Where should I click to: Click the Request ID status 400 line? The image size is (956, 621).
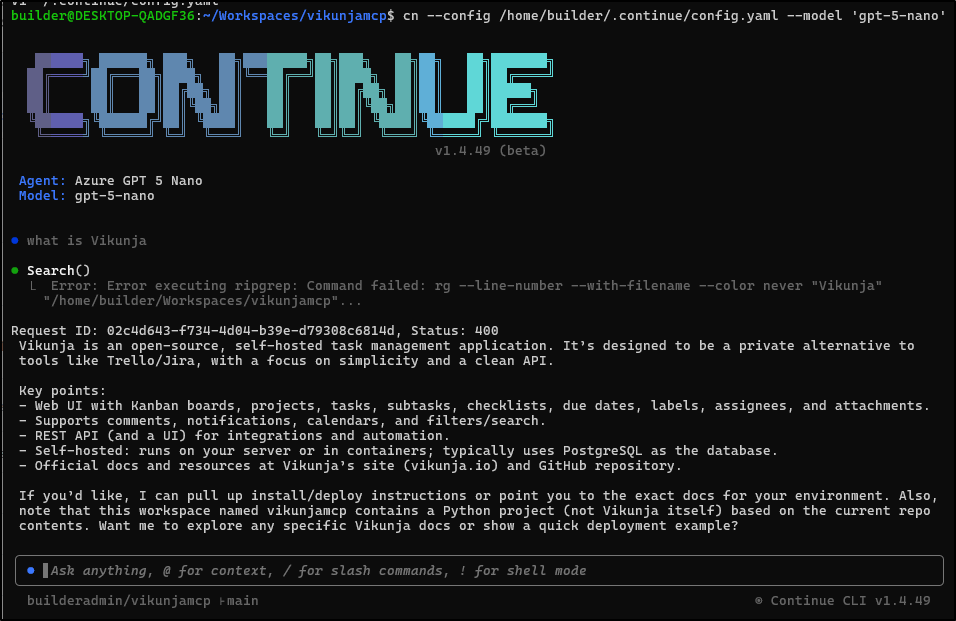click(x=254, y=331)
